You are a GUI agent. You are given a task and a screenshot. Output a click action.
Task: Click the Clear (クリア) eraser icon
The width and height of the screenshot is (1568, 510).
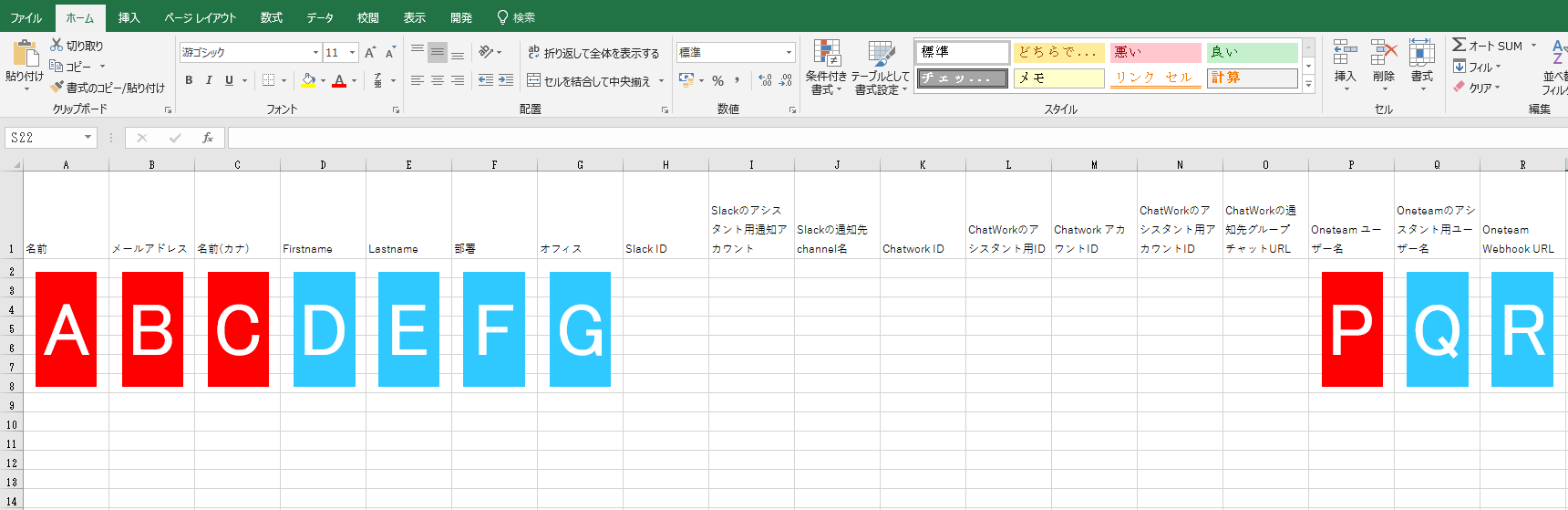click(x=1460, y=88)
